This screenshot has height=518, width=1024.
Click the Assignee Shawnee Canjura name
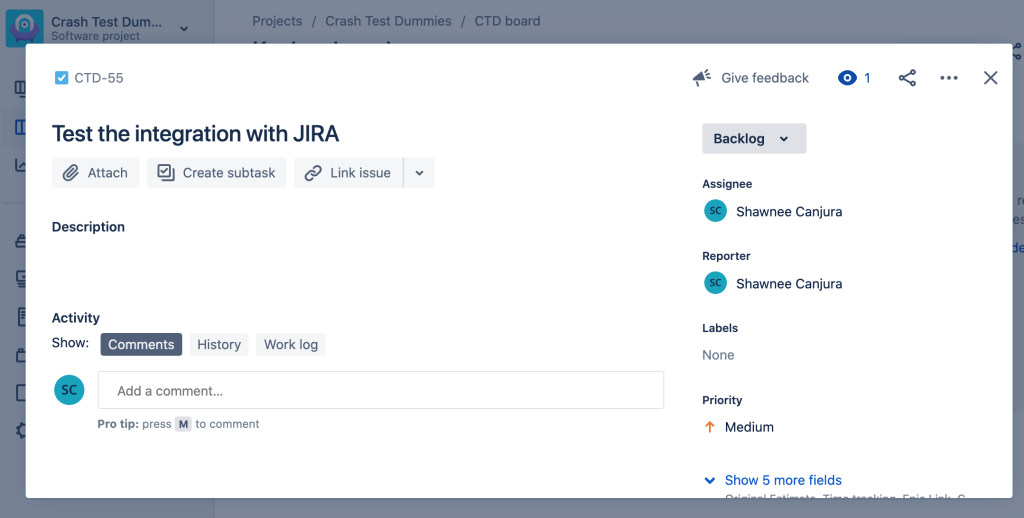[789, 211]
